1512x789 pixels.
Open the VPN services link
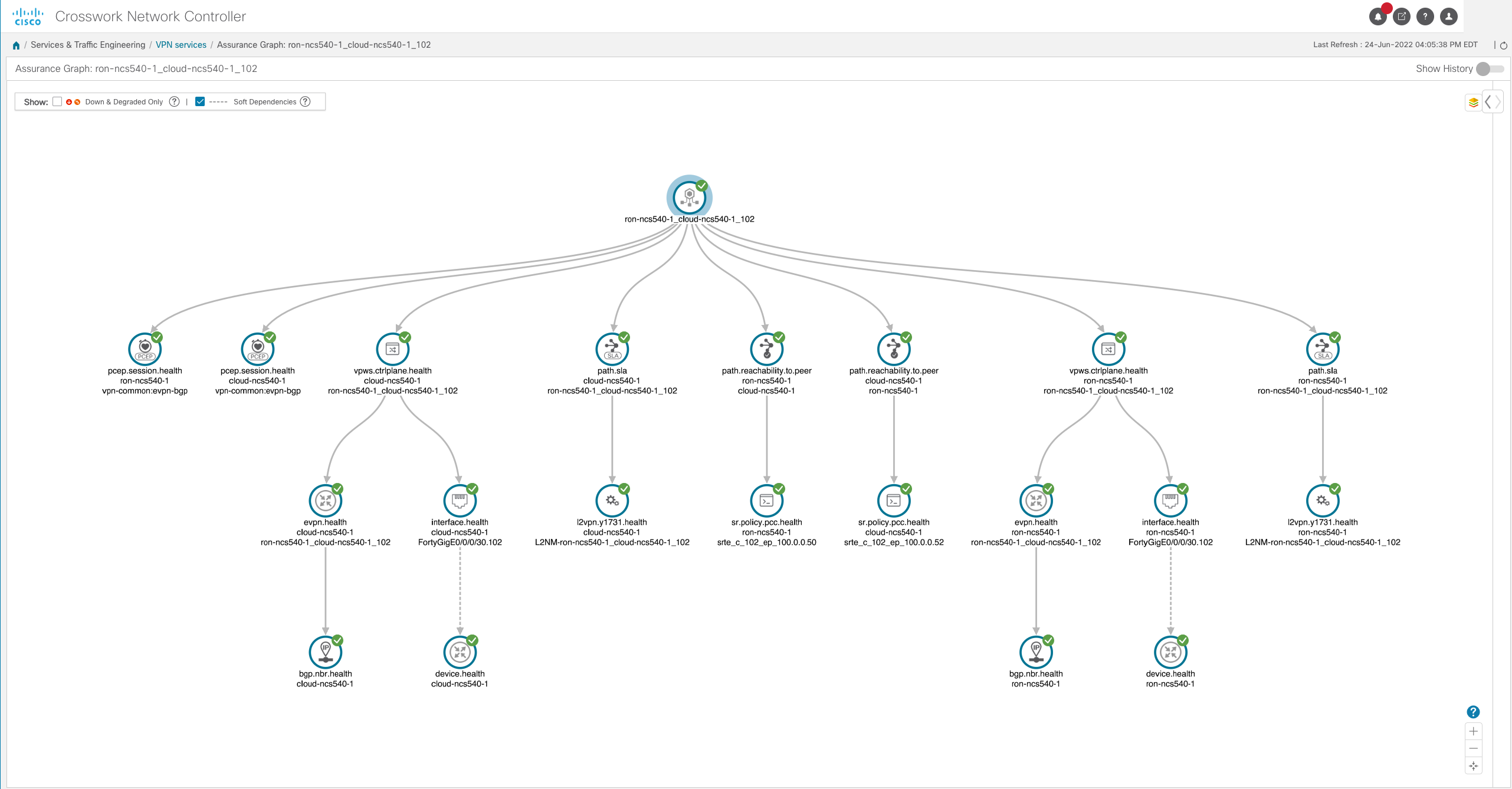point(181,45)
